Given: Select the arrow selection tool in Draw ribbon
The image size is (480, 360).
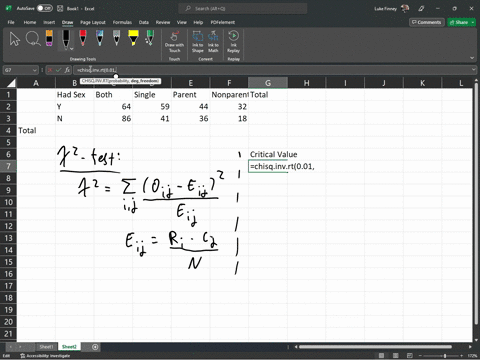Looking at the screenshot, I should [15, 39].
